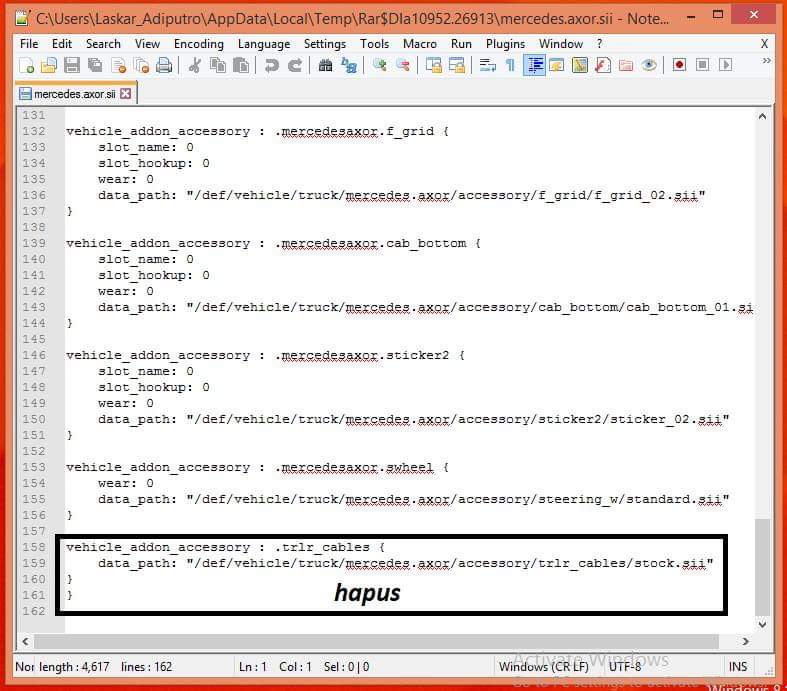Toggle the Monitoring eye icon
Viewport: 787px width, 691px height.
(x=649, y=65)
